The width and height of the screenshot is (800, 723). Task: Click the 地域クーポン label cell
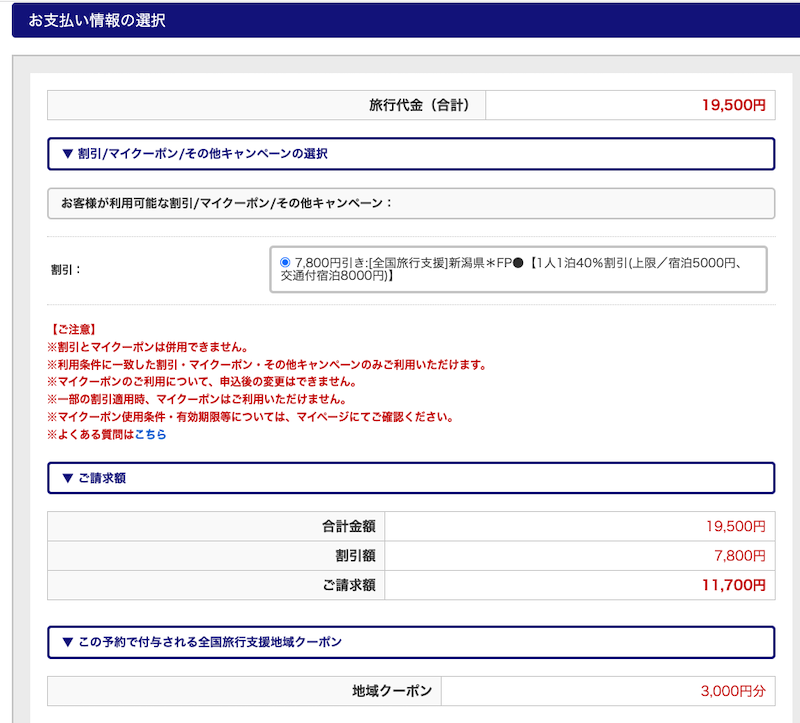[244, 691]
